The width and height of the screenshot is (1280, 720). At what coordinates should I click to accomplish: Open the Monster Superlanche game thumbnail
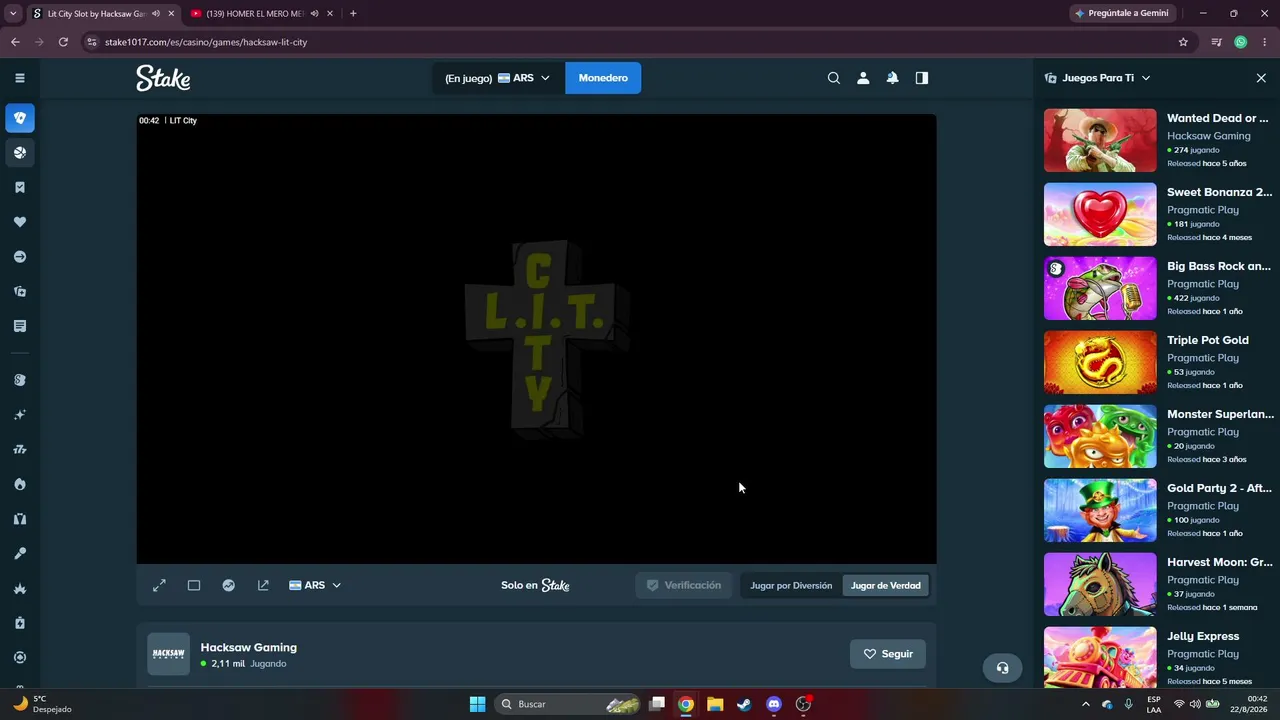point(1100,437)
